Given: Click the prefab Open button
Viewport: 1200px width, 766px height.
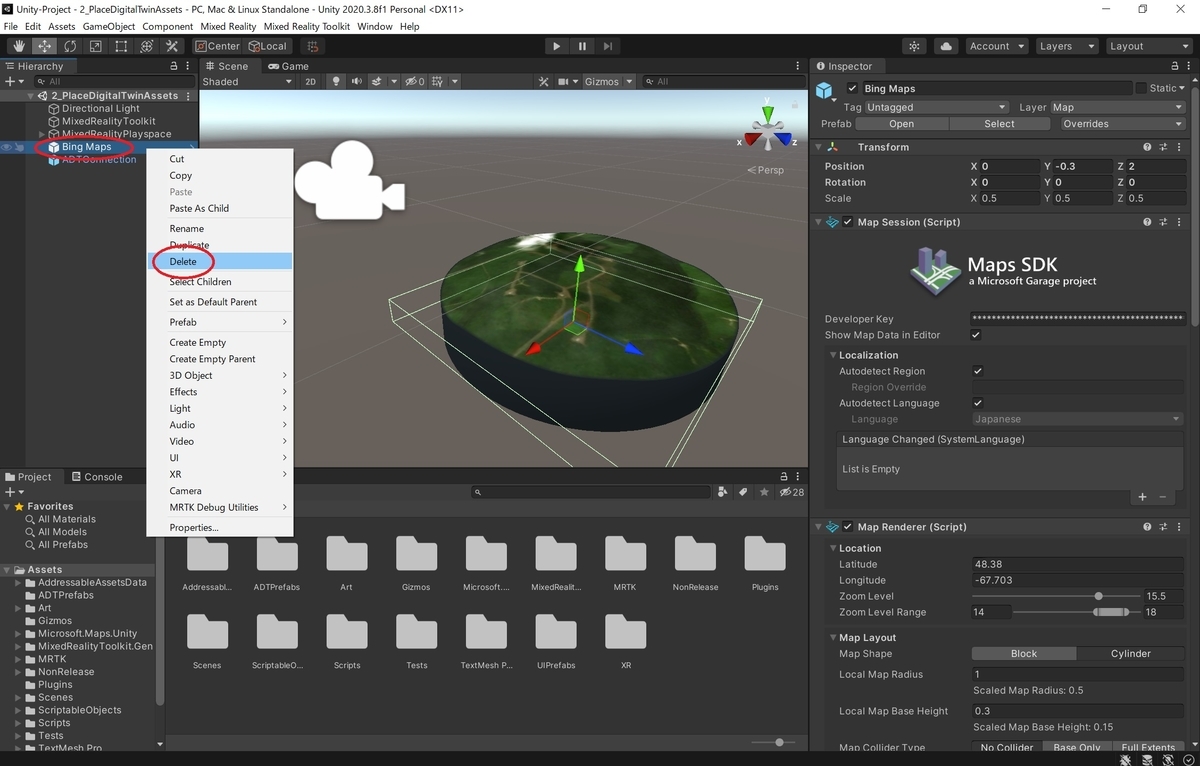Looking at the screenshot, I should pyautogui.click(x=901, y=124).
